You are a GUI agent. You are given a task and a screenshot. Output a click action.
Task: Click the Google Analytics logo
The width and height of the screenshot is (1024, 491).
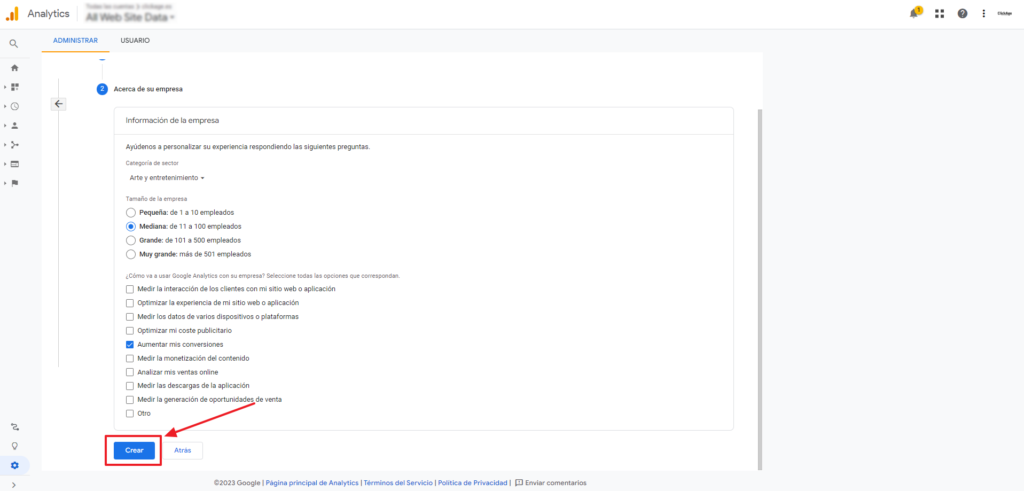[x=12, y=14]
